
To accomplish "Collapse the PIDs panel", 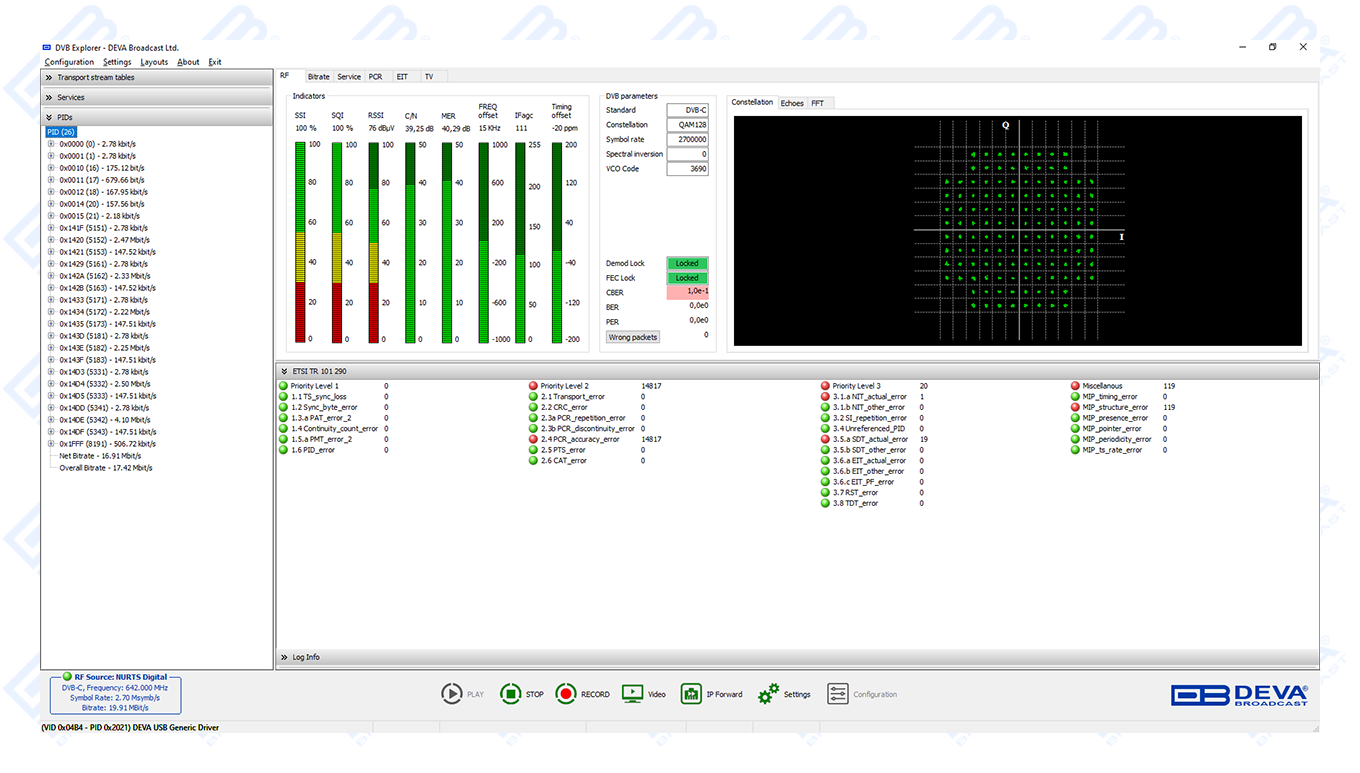I will (x=48, y=118).
